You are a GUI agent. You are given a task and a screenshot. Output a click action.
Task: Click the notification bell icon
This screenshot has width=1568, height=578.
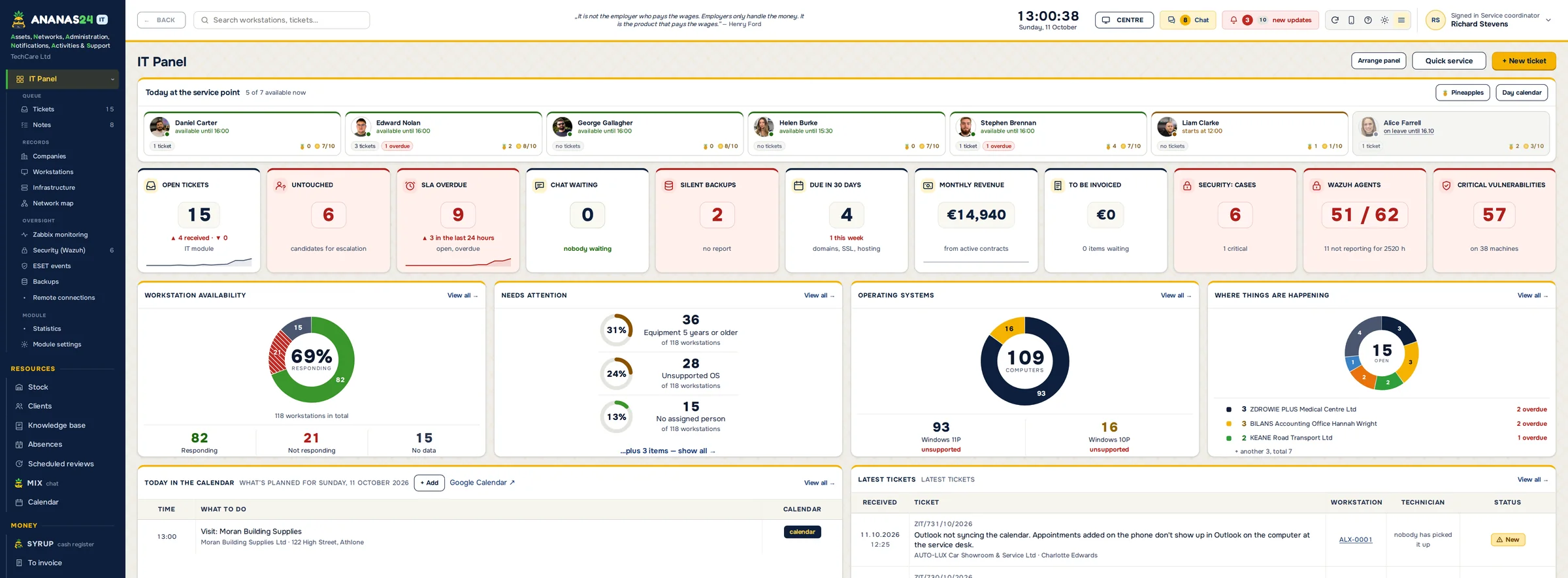coord(1233,20)
